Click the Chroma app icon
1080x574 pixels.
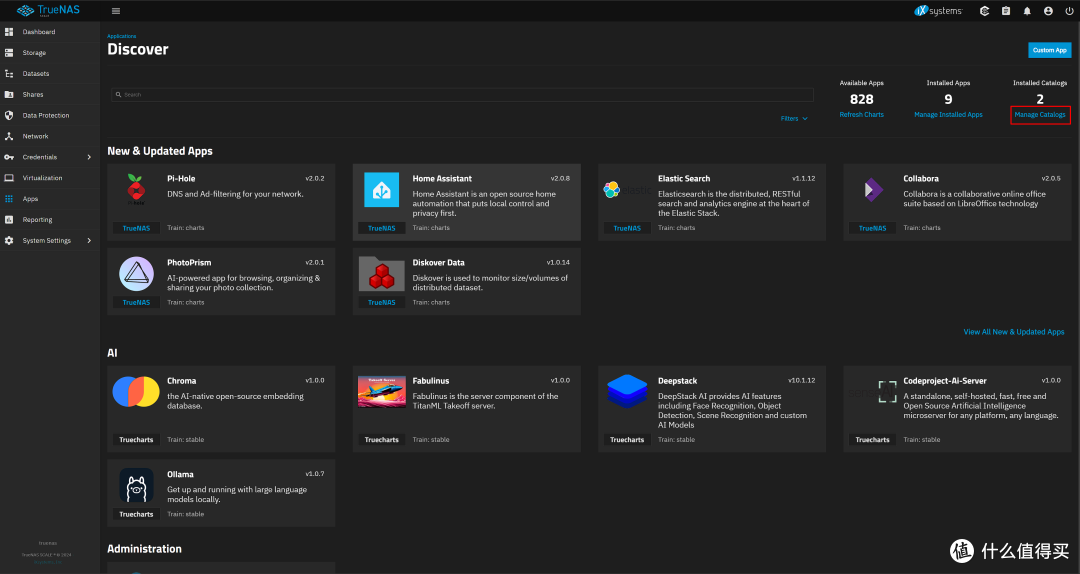coord(136,391)
